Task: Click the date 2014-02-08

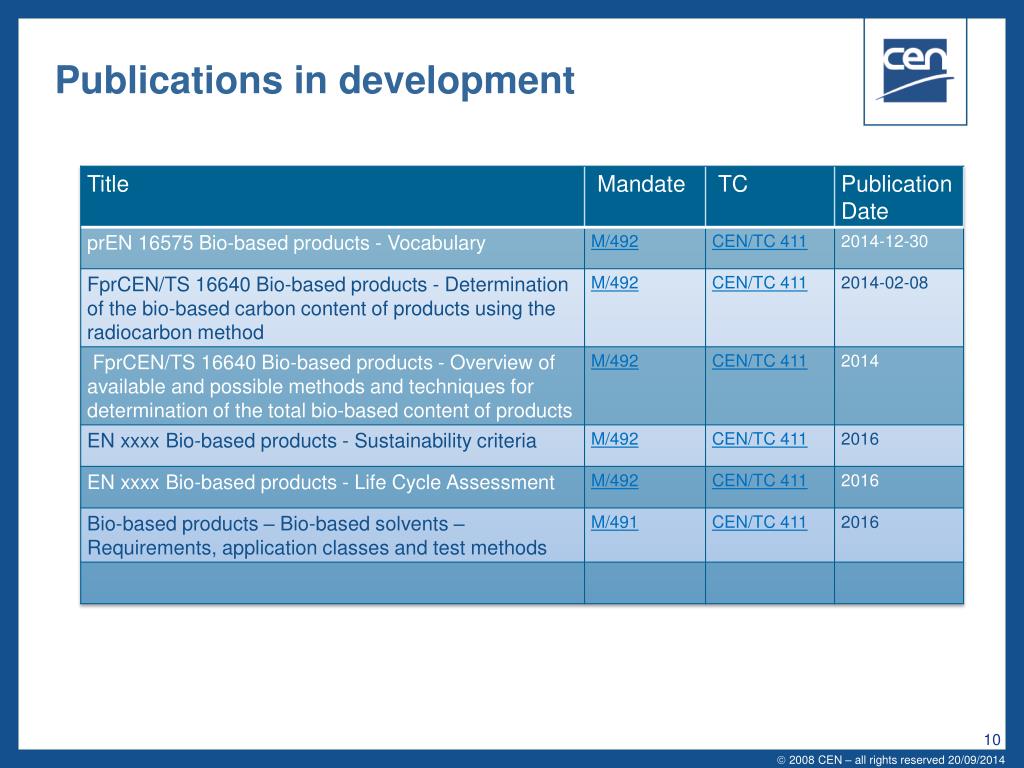Action: (x=884, y=283)
